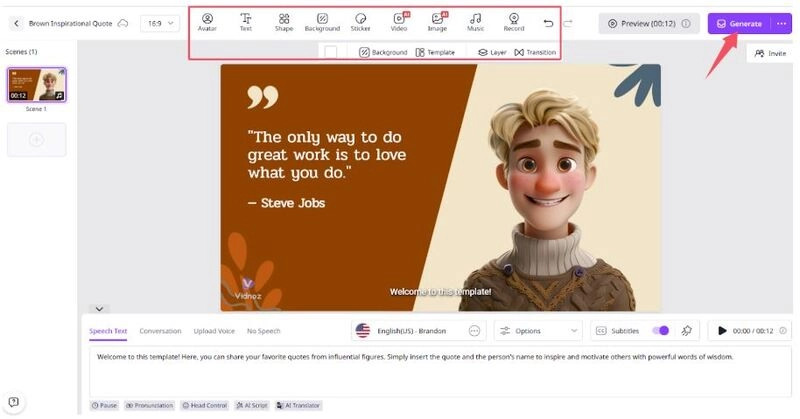This screenshot has width=800, height=419.
Task: Click the Music tool icon
Action: tap(475, 22)
